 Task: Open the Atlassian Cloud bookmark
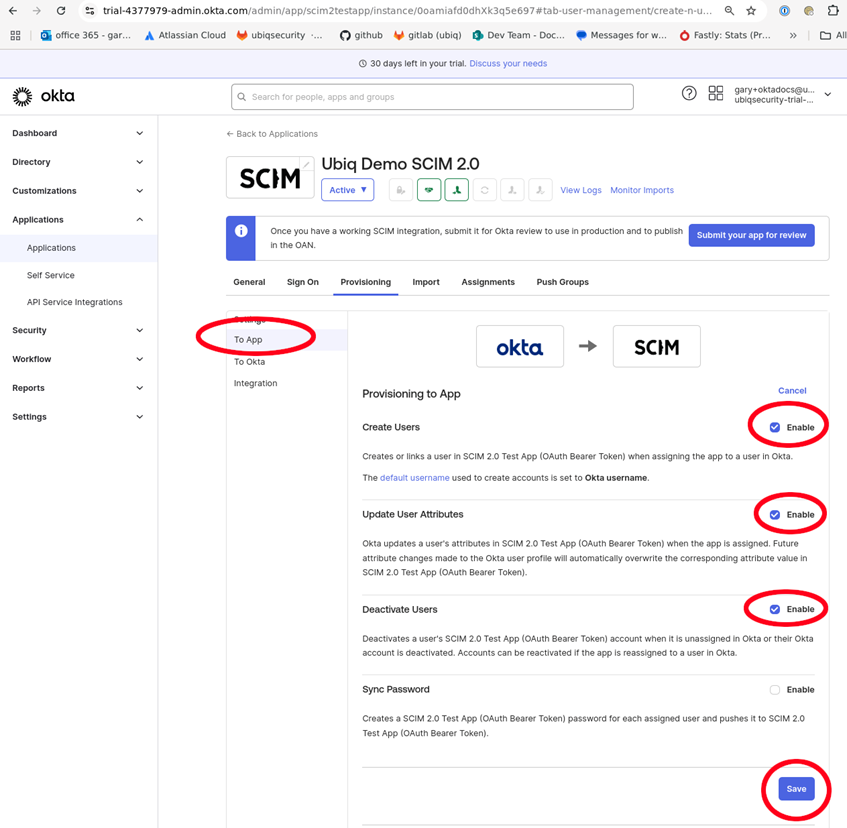[185, 35]
